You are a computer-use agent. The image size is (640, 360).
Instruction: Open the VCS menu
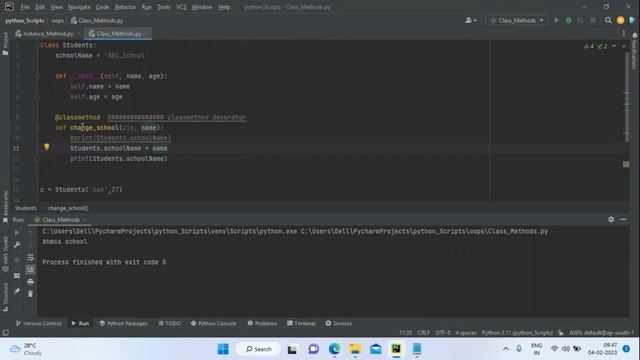click(x=181, y=7)
